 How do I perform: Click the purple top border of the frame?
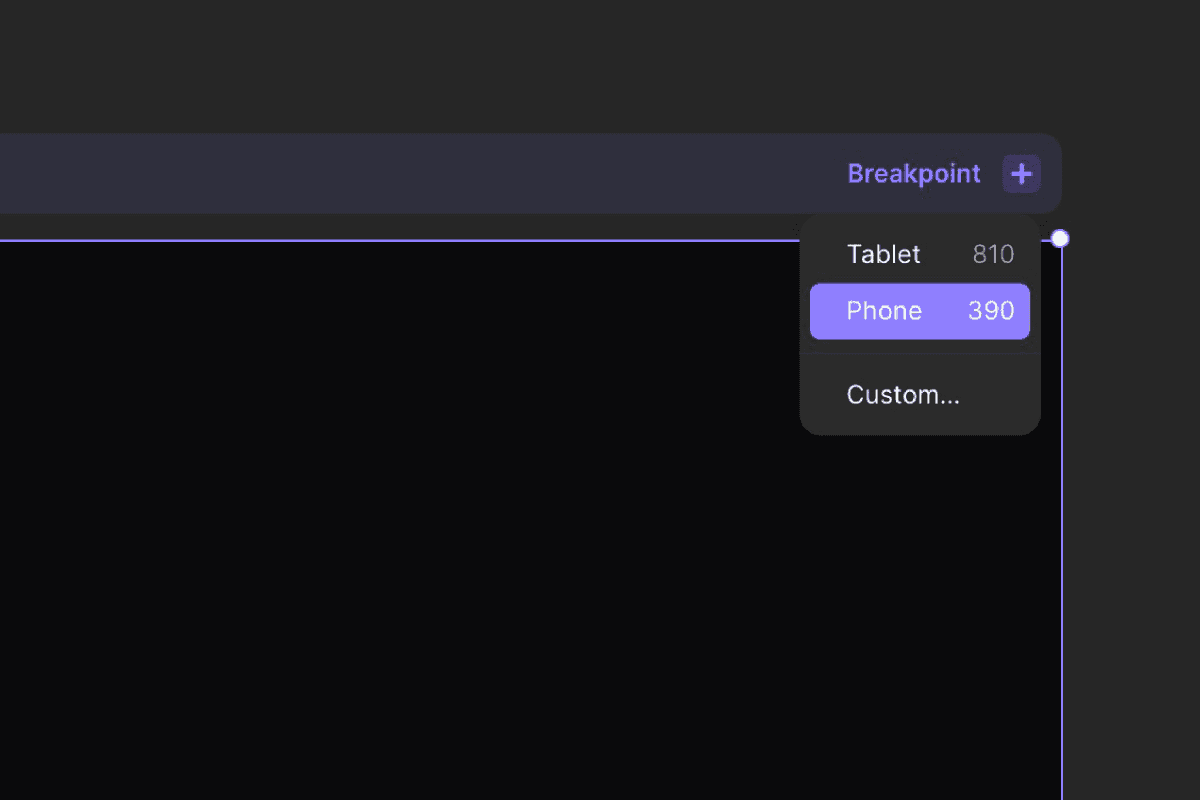[400, 240]
